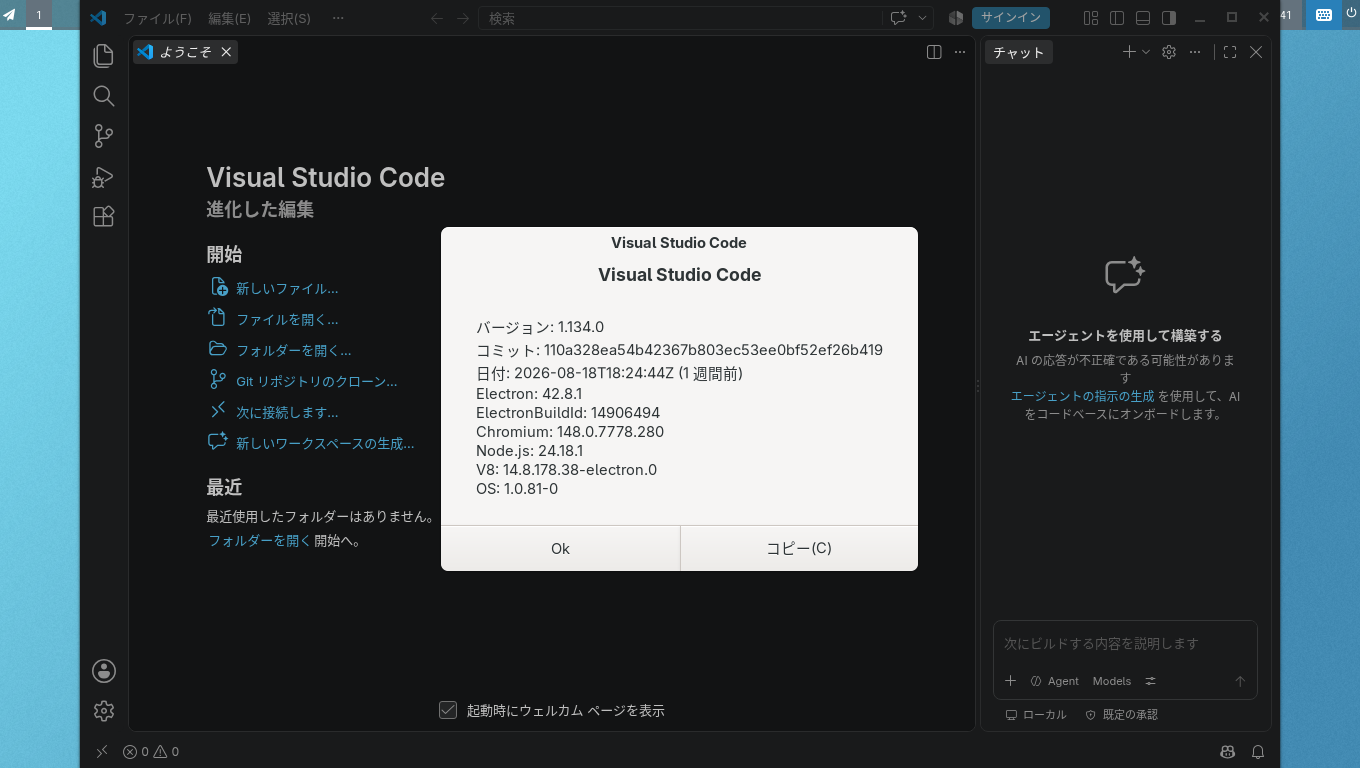Click コピー(C) in the about dialog
The image size is (1360, 768).
click(x=799, y=548)
